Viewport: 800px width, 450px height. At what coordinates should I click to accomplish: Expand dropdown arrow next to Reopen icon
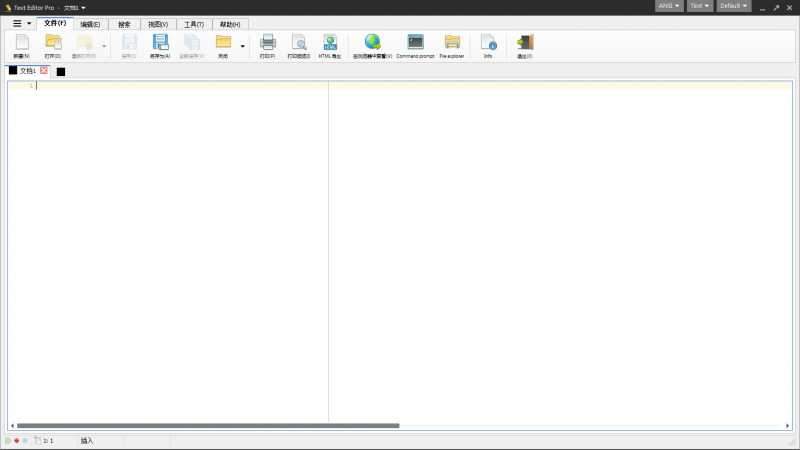click(104, 46)
